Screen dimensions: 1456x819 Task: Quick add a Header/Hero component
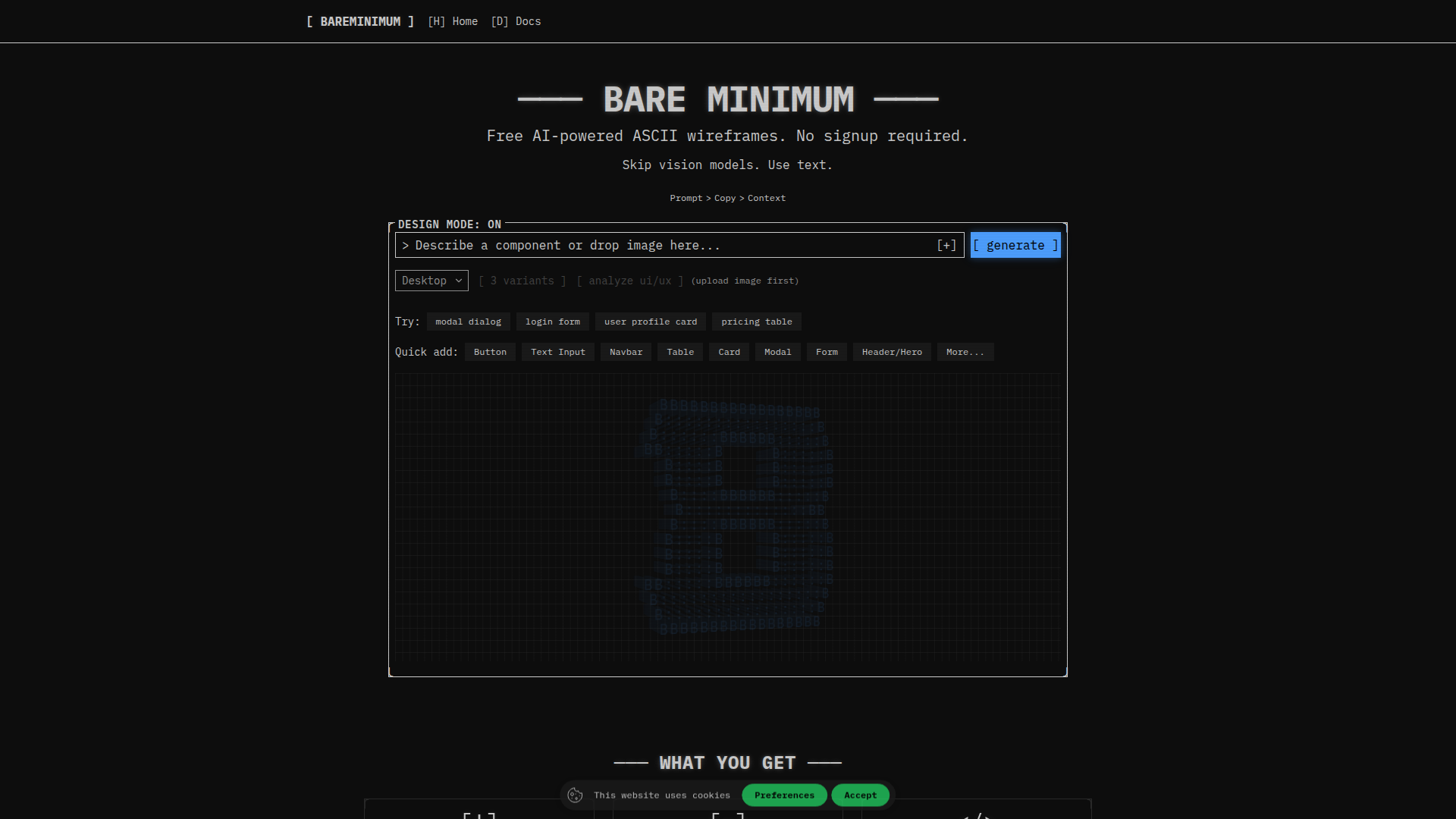892,352
